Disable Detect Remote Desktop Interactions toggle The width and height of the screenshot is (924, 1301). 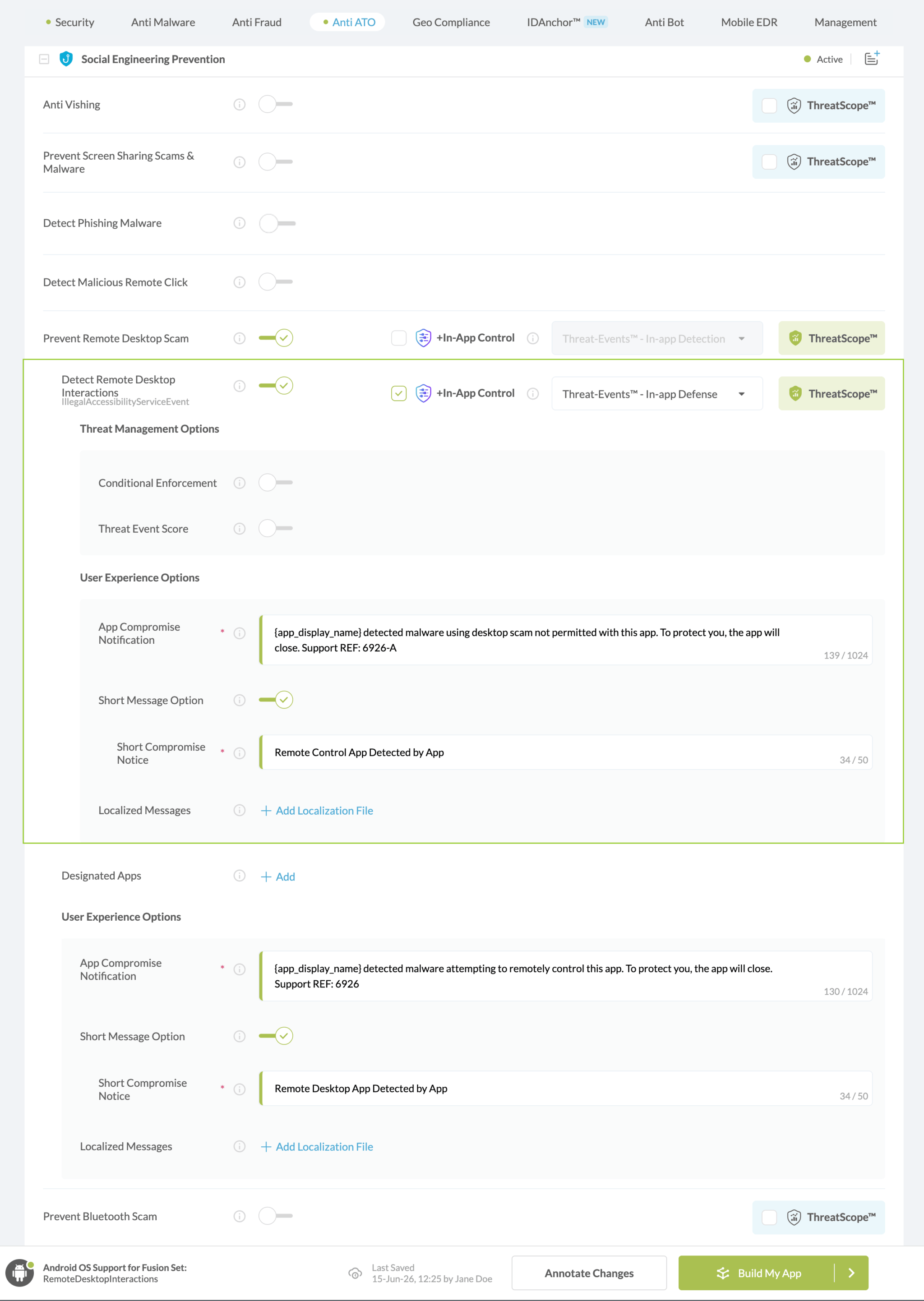point(275,386)
